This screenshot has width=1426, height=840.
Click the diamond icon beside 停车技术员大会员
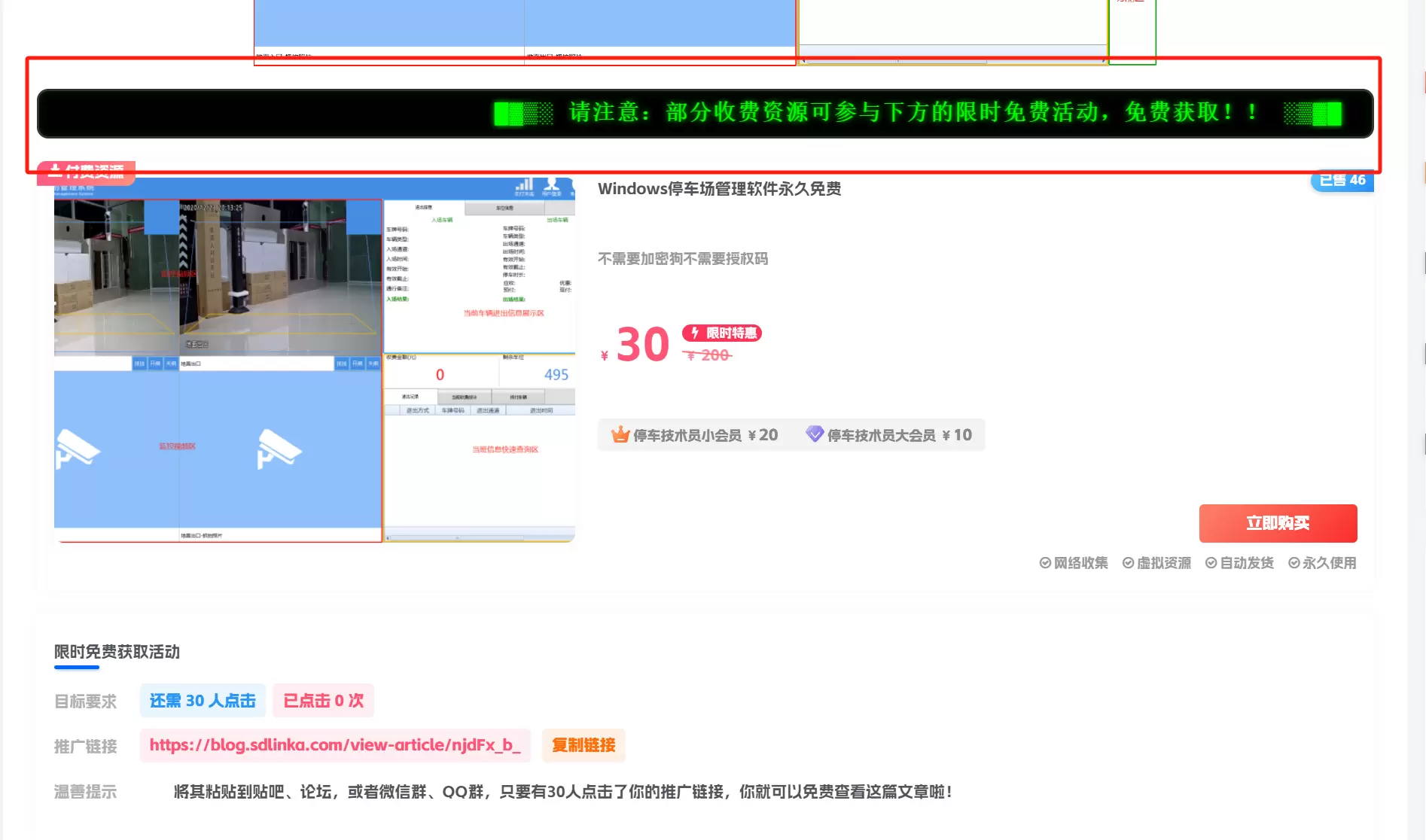coord(815,434)
